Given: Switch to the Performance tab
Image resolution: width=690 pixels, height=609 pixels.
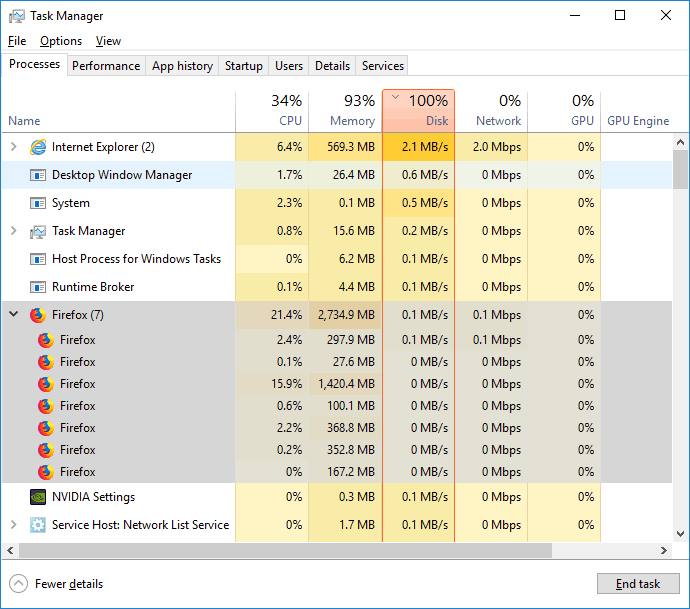Looking at the screenshot, I should (106, 66).
